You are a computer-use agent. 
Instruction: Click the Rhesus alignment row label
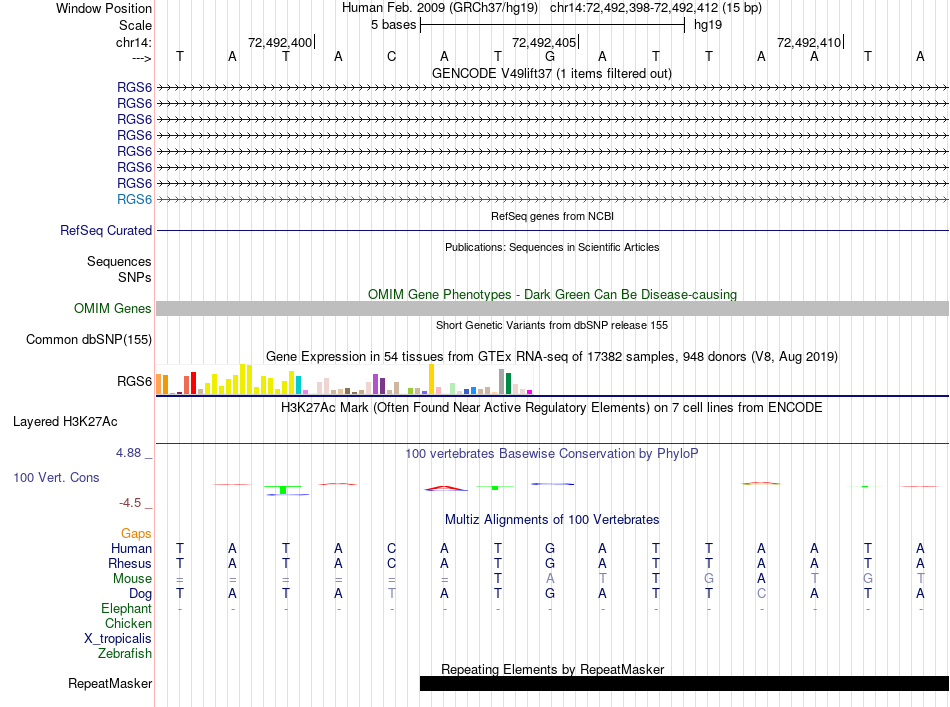[x=130, y=563]
